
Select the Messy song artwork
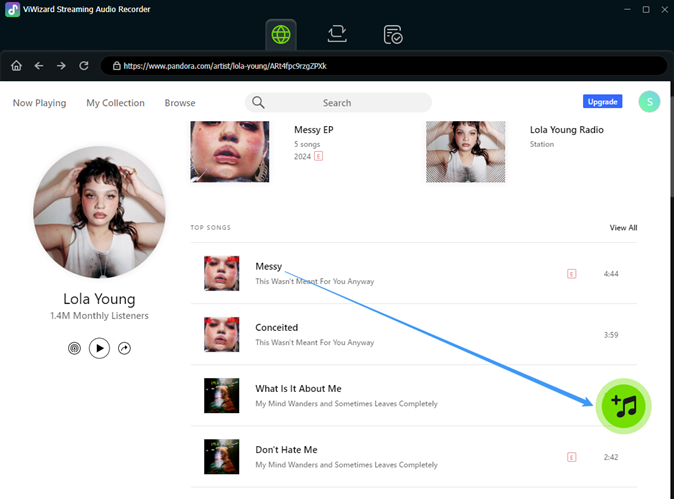tap(221, 273)
